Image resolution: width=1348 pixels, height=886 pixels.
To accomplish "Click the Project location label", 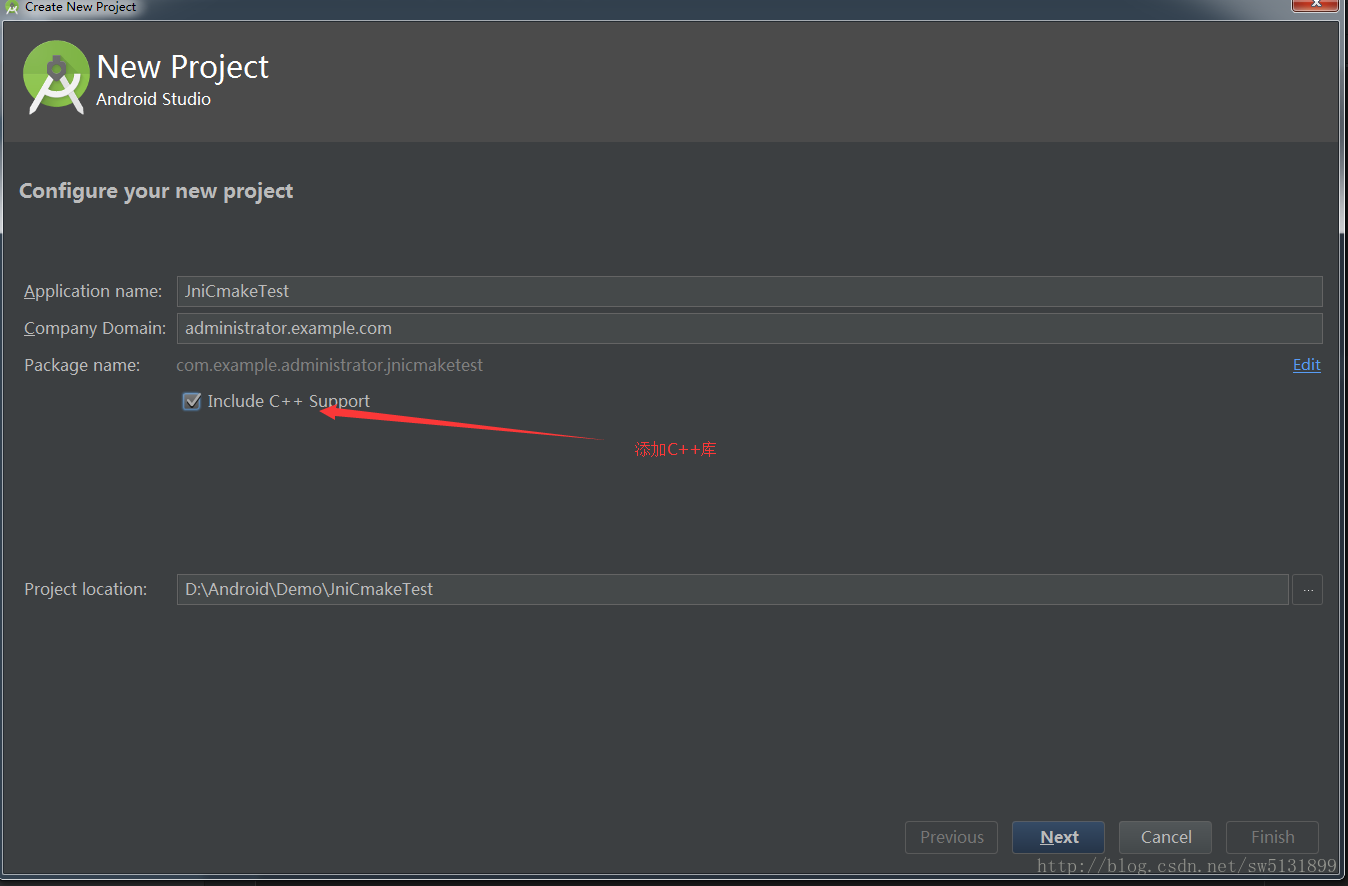I will [85, 589].
